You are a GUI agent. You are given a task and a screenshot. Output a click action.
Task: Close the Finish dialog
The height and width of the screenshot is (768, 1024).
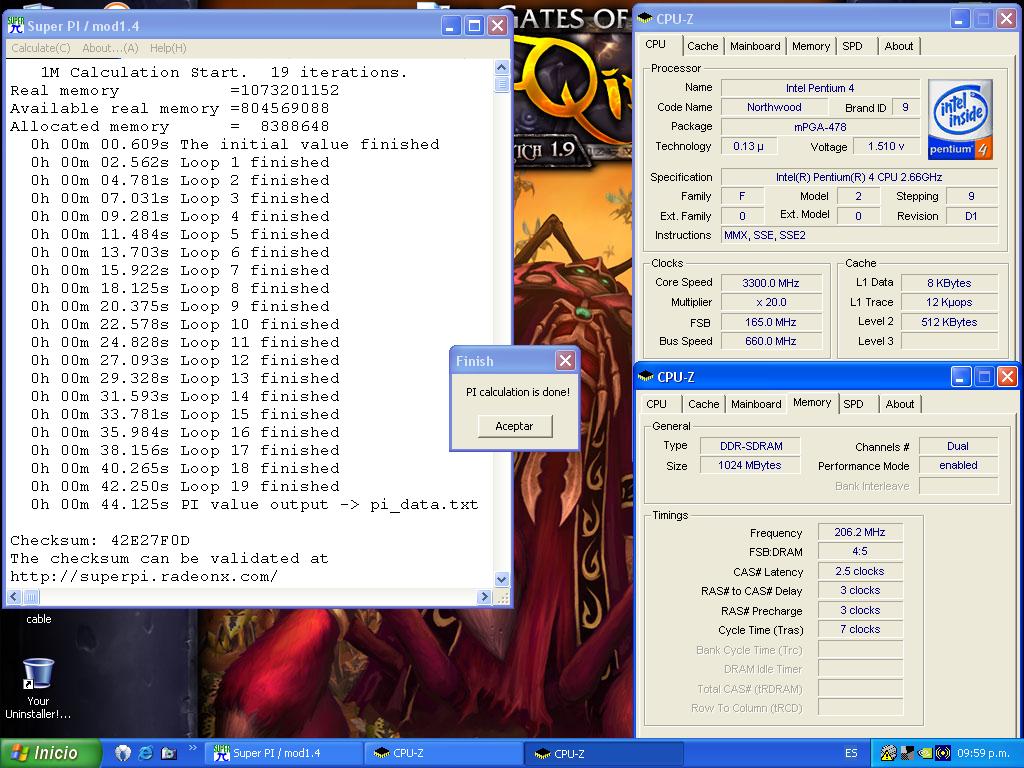(565, 361)
